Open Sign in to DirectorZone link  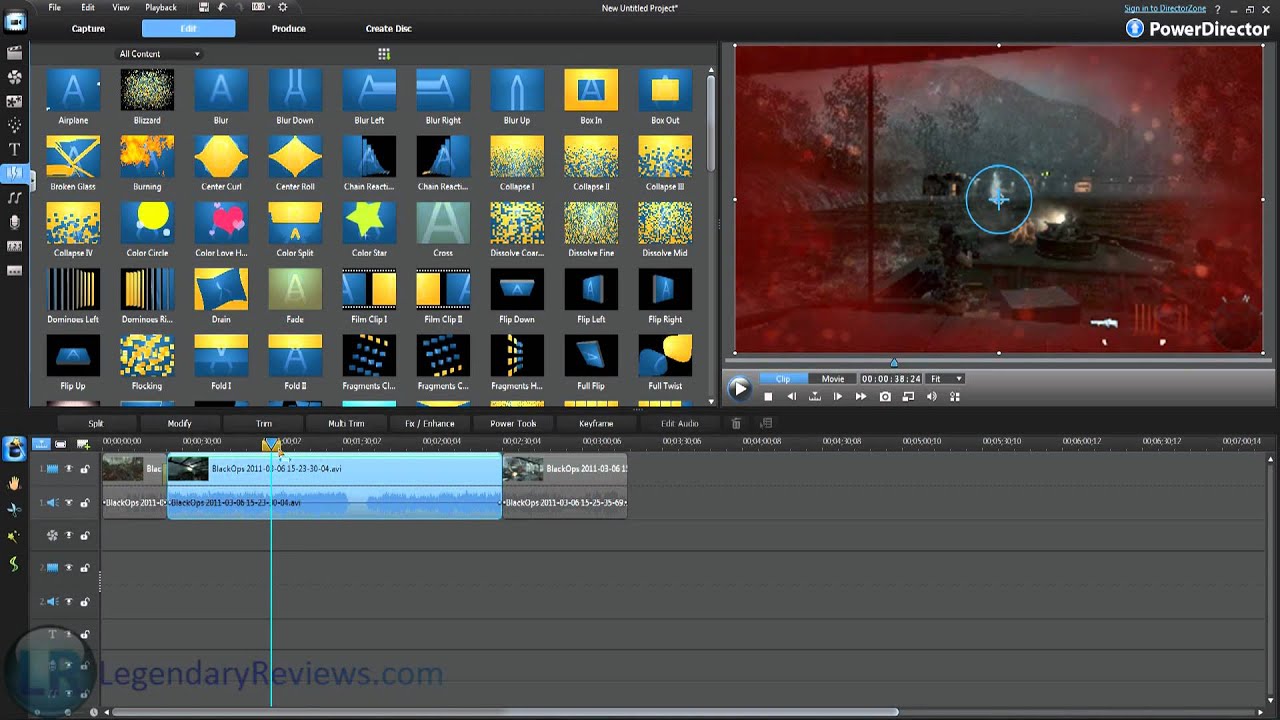1164,8
